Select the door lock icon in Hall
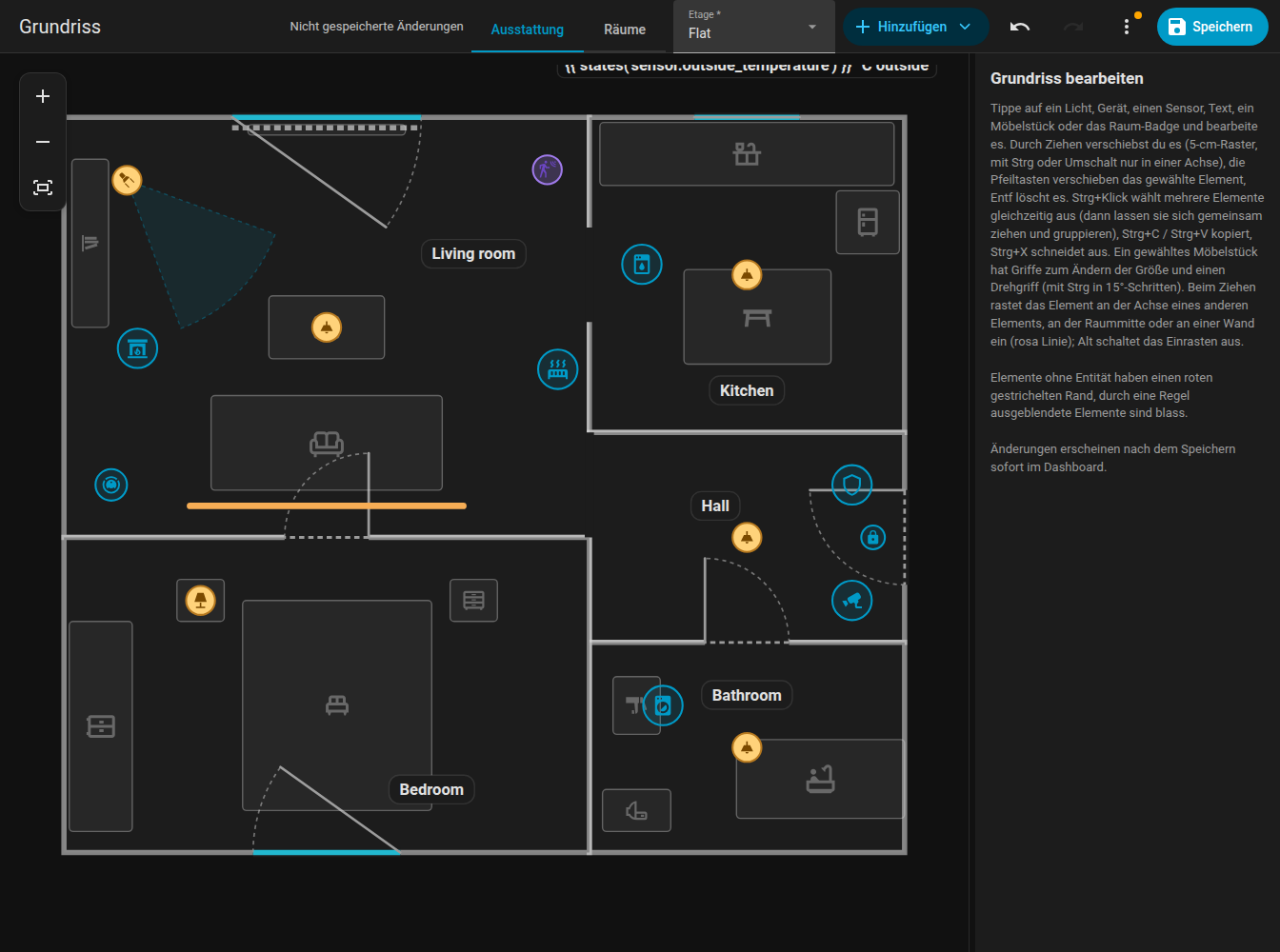 point(873,537)
